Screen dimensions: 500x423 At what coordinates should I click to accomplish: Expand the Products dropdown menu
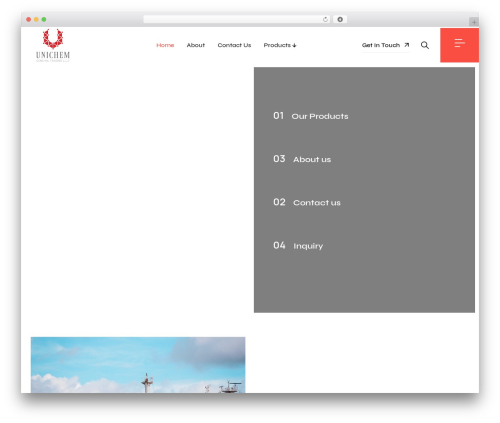click(x=280, y=45)
